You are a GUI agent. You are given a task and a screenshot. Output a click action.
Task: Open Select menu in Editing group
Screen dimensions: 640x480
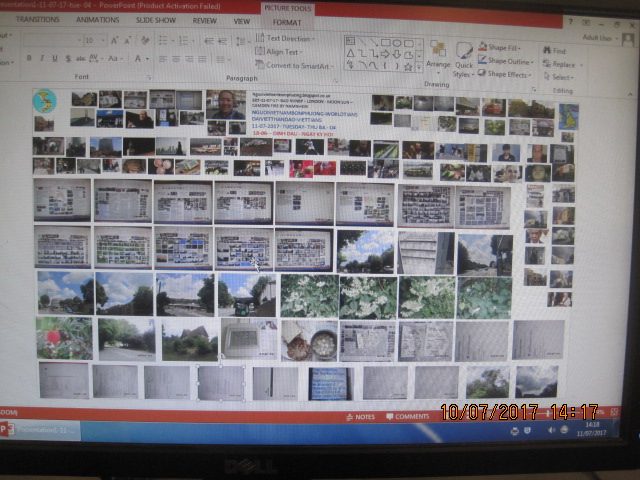[x=559, y=77]
